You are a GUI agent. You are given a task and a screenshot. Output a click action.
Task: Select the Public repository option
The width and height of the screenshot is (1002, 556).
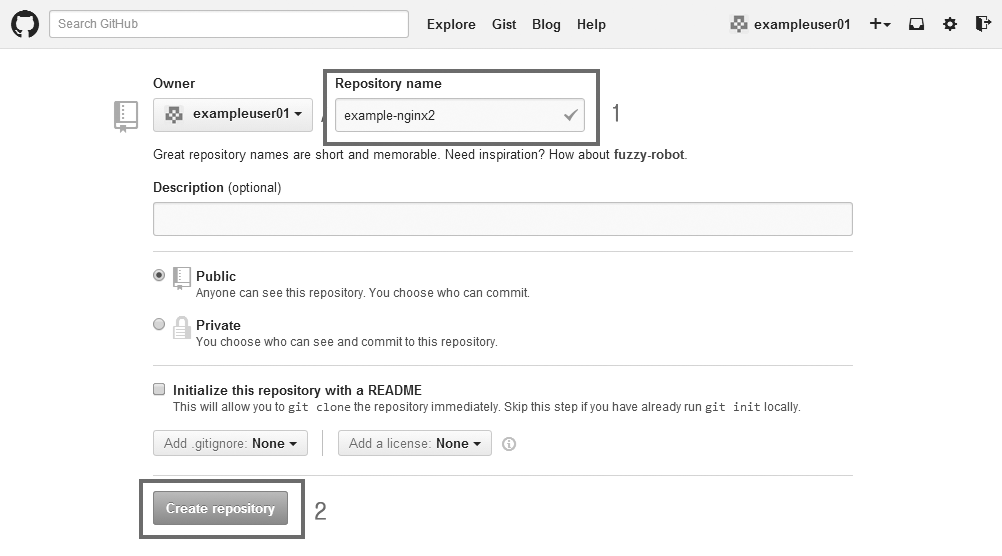click(159, 276)
